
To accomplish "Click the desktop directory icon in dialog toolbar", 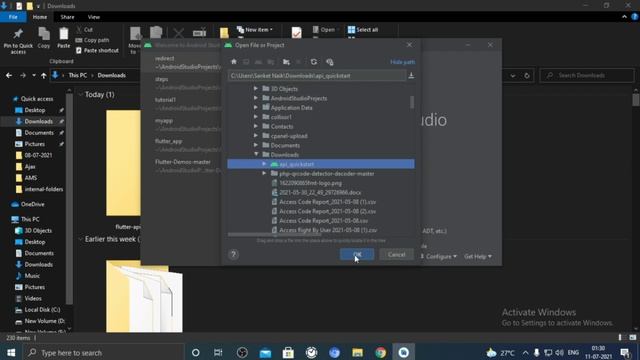I will (x=246, y=62).
